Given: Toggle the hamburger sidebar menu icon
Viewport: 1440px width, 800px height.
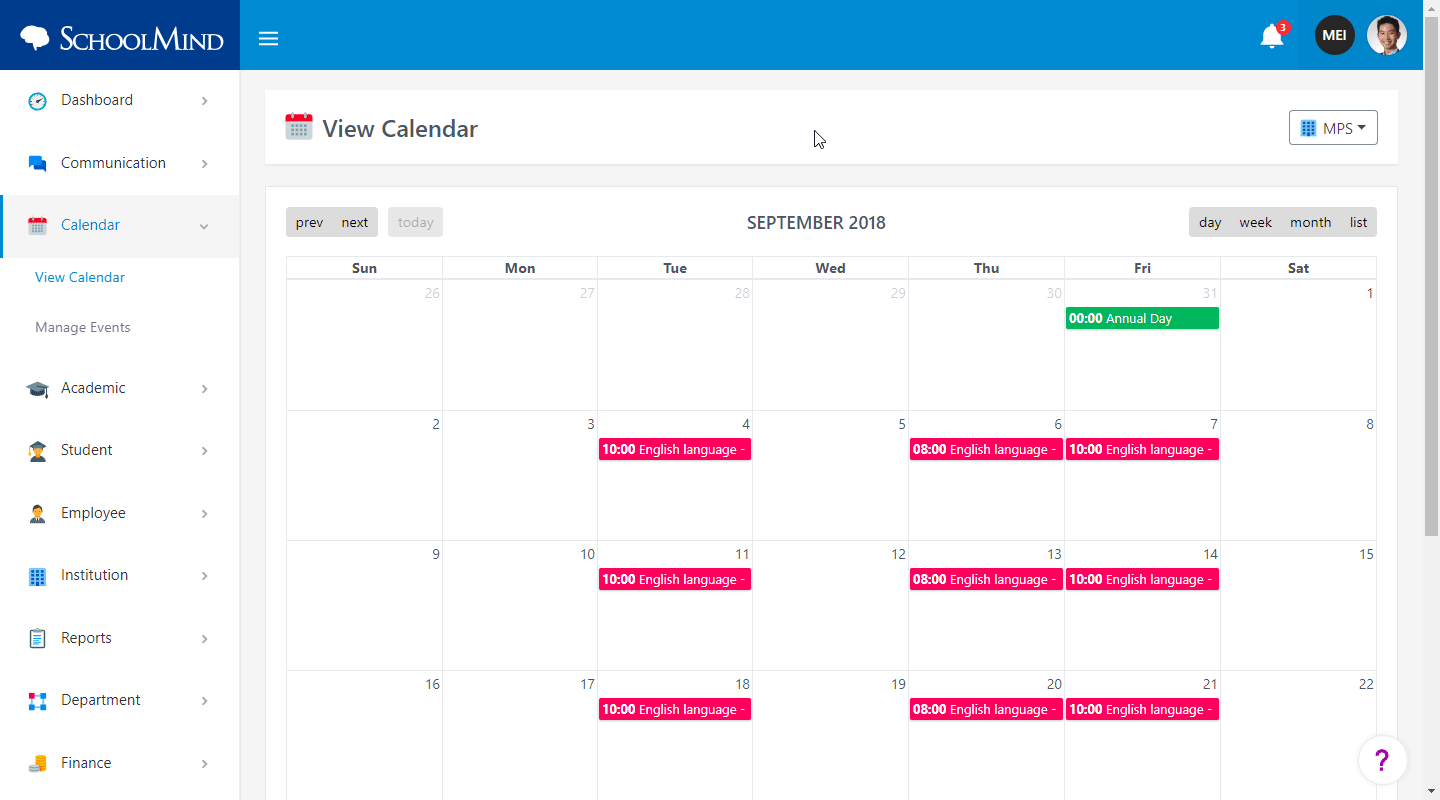Looking at the screenshot, I should click(268, 39).
